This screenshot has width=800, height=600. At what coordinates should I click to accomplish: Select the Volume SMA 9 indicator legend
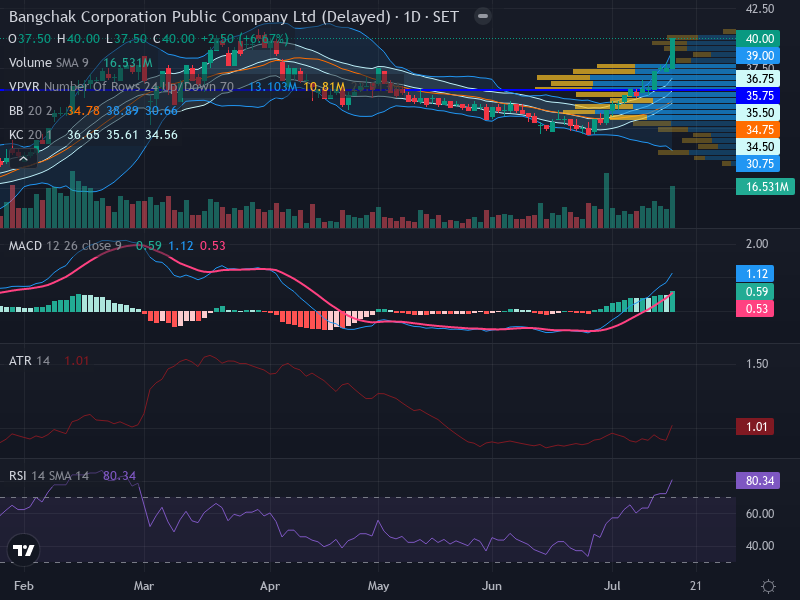(x=48, y=63)
